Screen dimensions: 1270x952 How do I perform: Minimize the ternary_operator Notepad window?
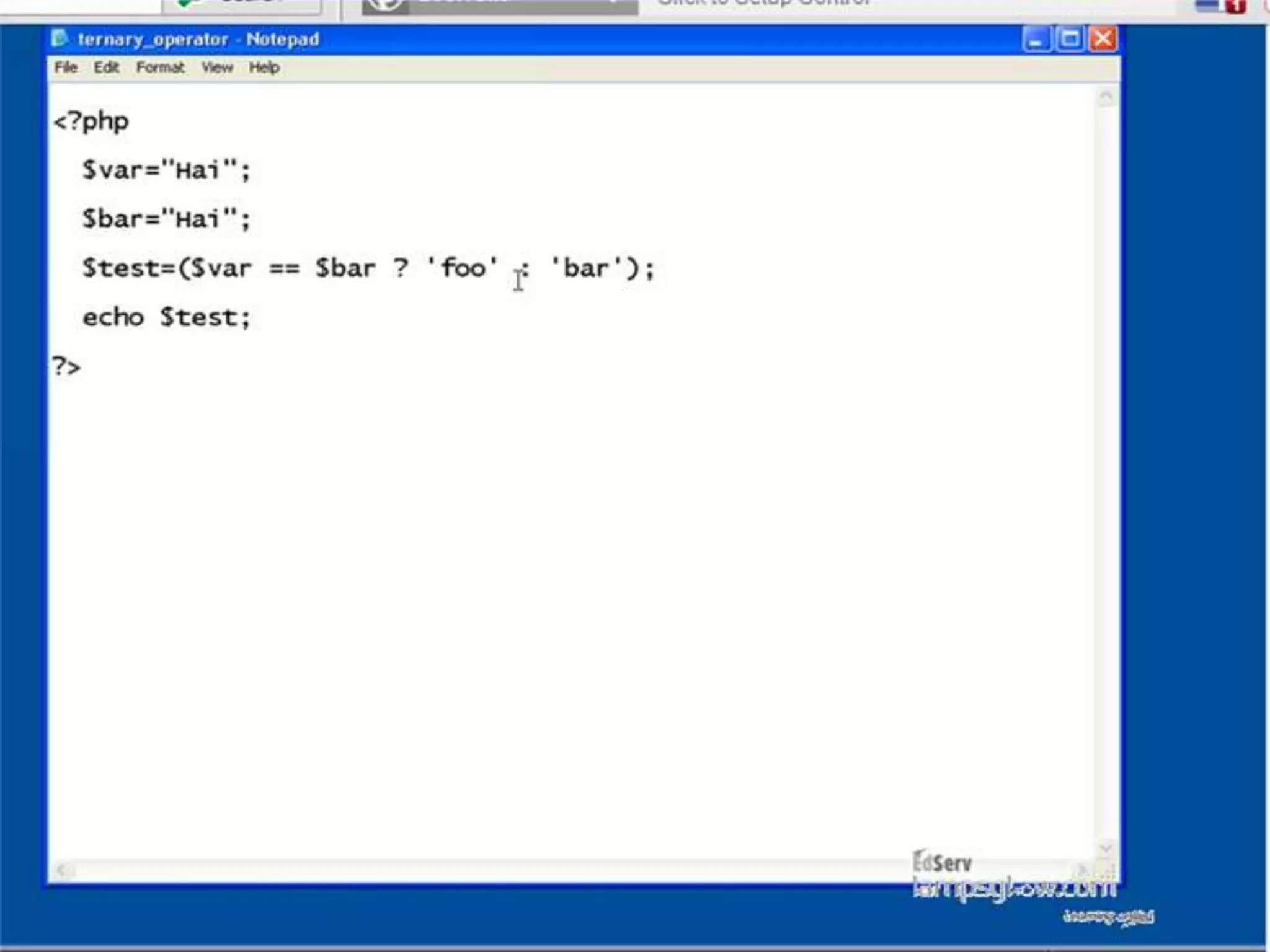[1036, 40]
